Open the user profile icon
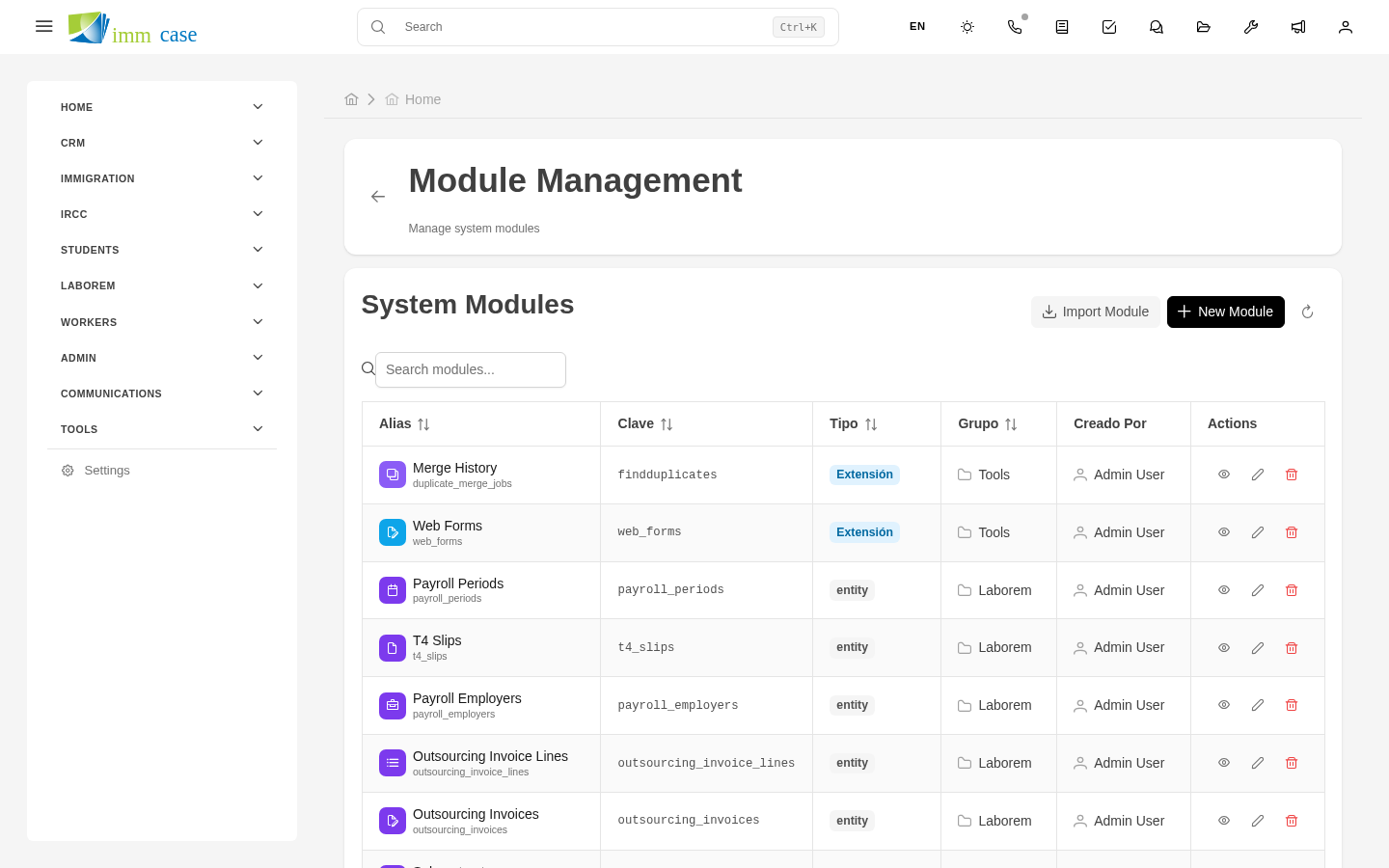1389x868 pixels. pyautogui.click(x=1346, y=27)
